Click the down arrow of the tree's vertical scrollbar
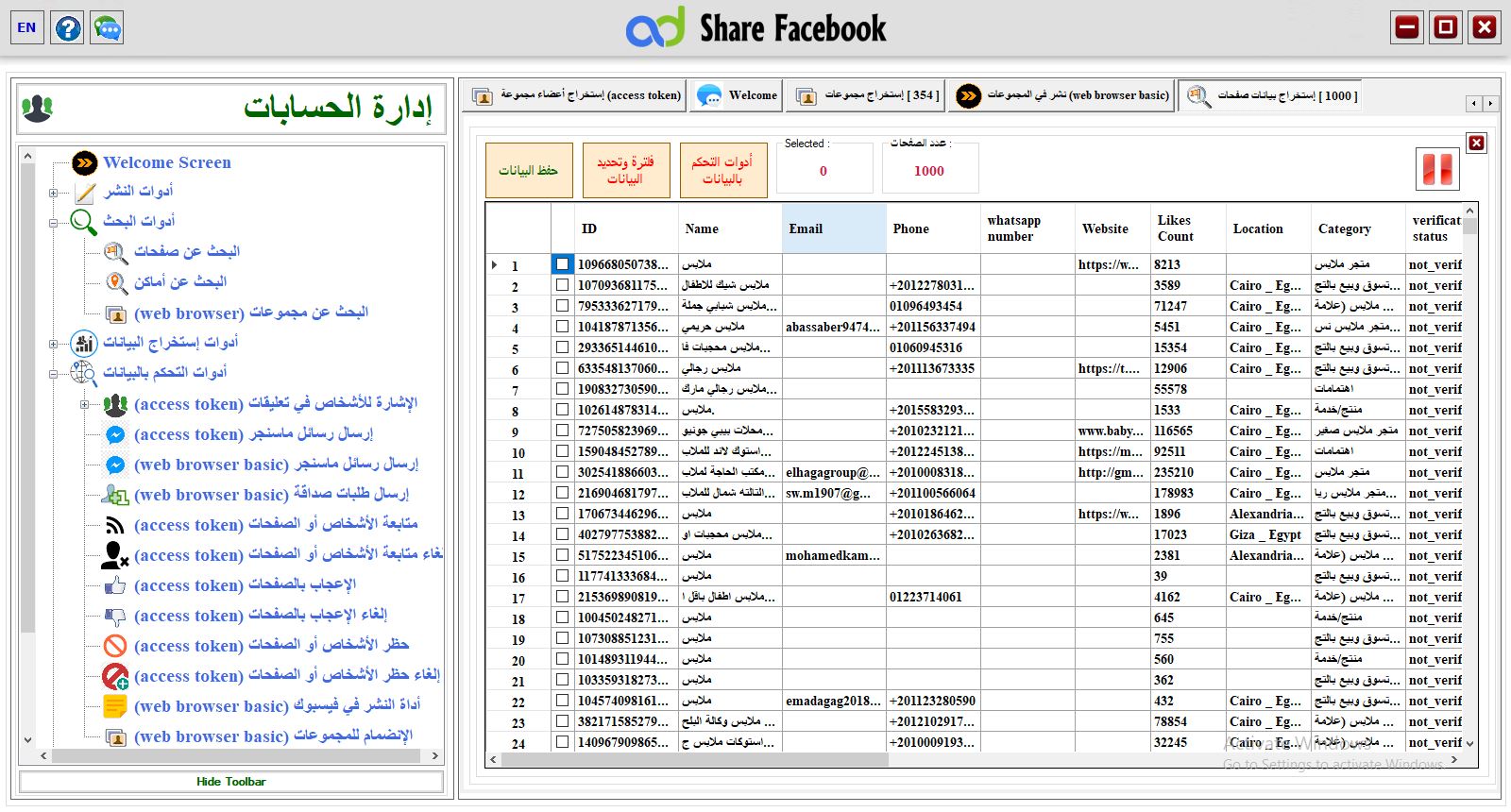This screenshot has width=1511, height=812. [x=27, y=740]
